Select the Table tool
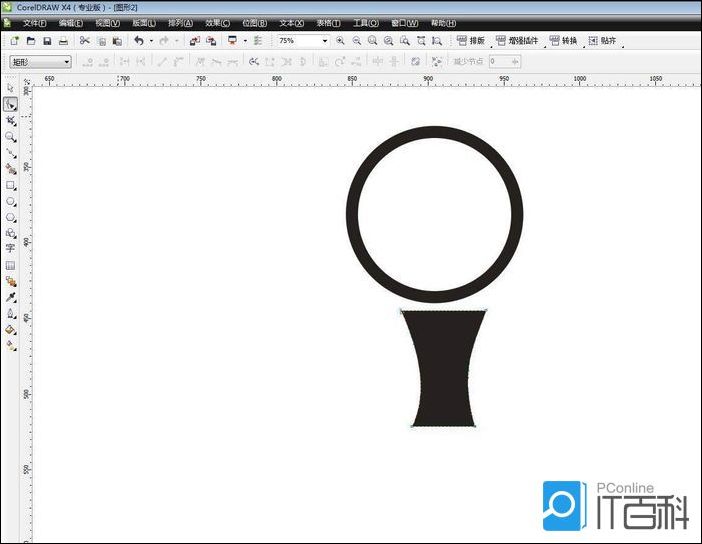Image resolution: width=702 pixels, height=544 pixels. pyautogui.click(x=10, y=265)
